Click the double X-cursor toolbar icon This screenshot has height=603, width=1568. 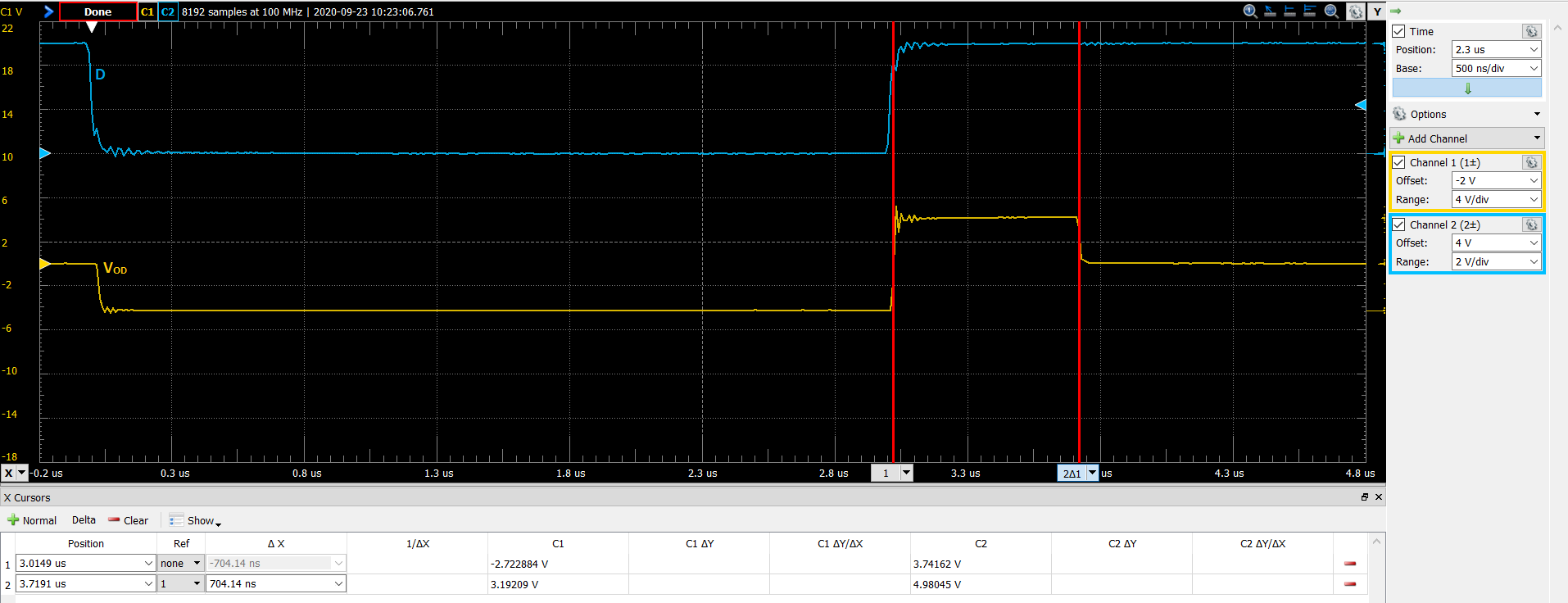[x=1309, y=11]
